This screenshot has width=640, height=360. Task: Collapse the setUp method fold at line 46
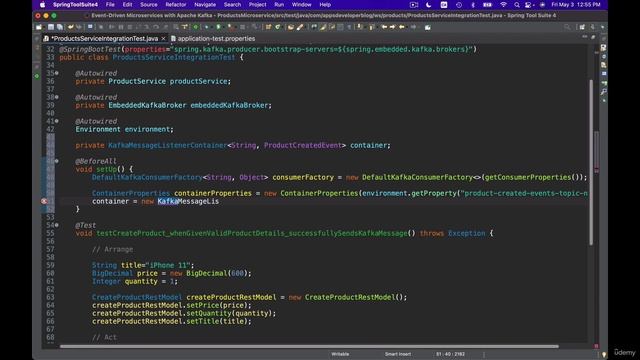click(57, 161)
